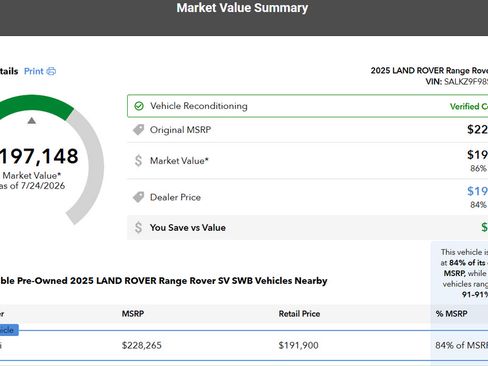Click the 2025 LAND ROVER Range Rover title text
This screenshot has height=366, width=488.
[429, 70]
